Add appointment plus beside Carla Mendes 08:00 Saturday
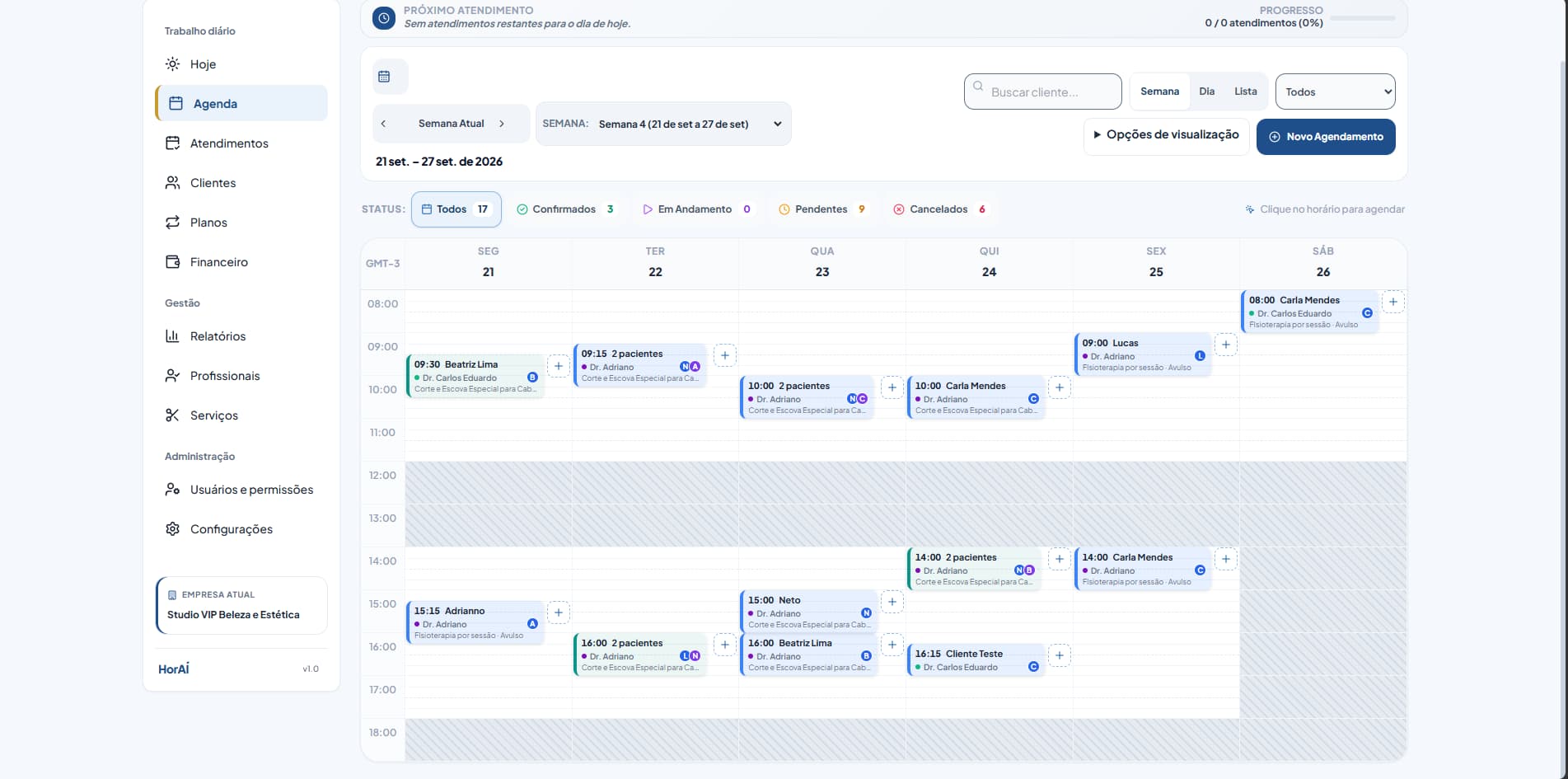This screenshot has height=779, width=1568. pos(1392,302)
